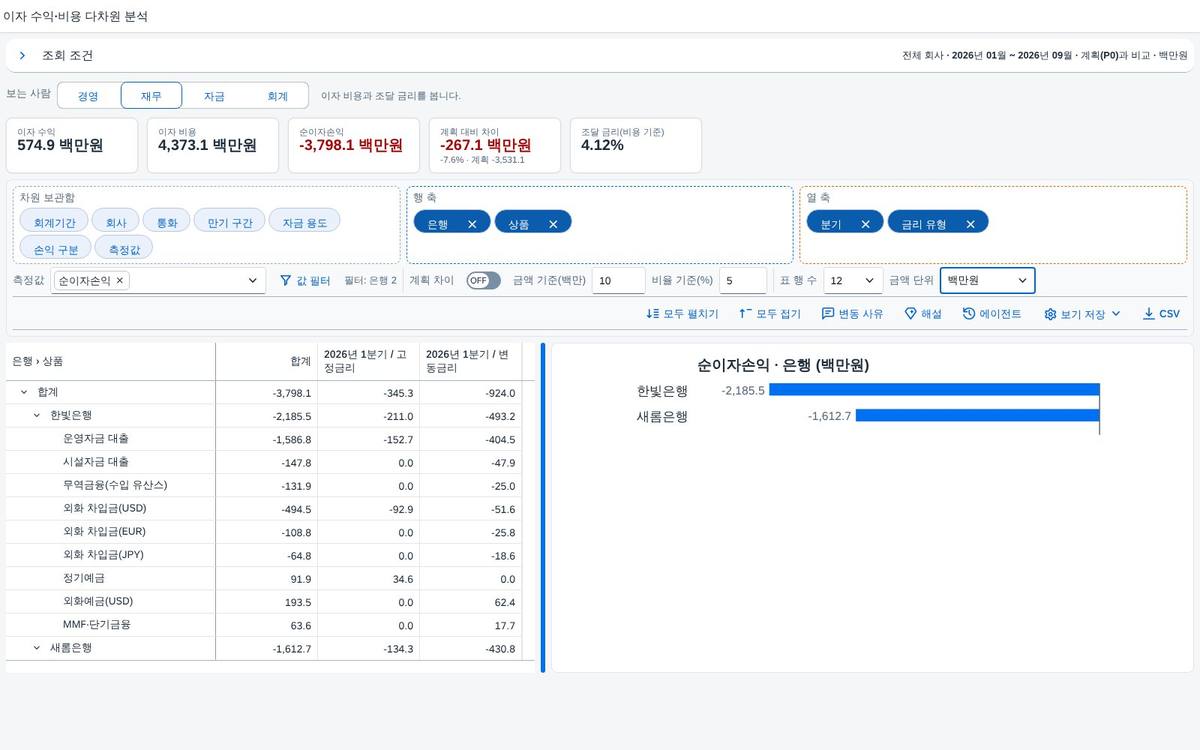Select the 자금 viewer tab
This screenshot has width=1200, height=750.
click(214, 96)
